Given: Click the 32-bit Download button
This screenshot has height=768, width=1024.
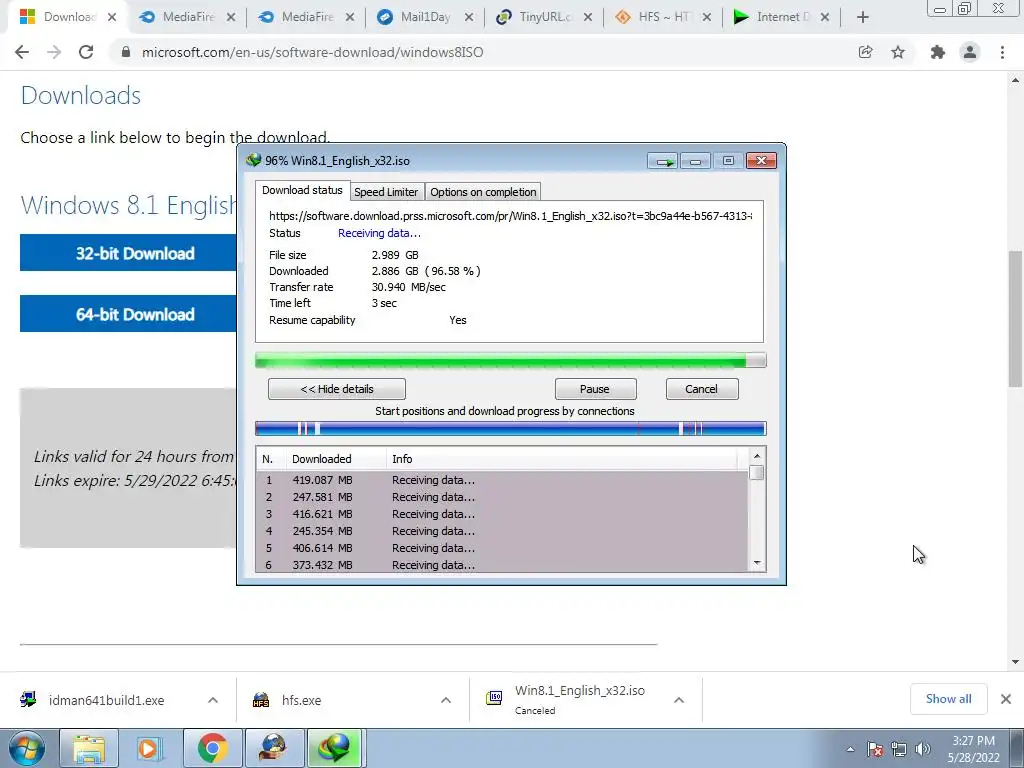Looking at the screenshot, I should tap(128, 253).
